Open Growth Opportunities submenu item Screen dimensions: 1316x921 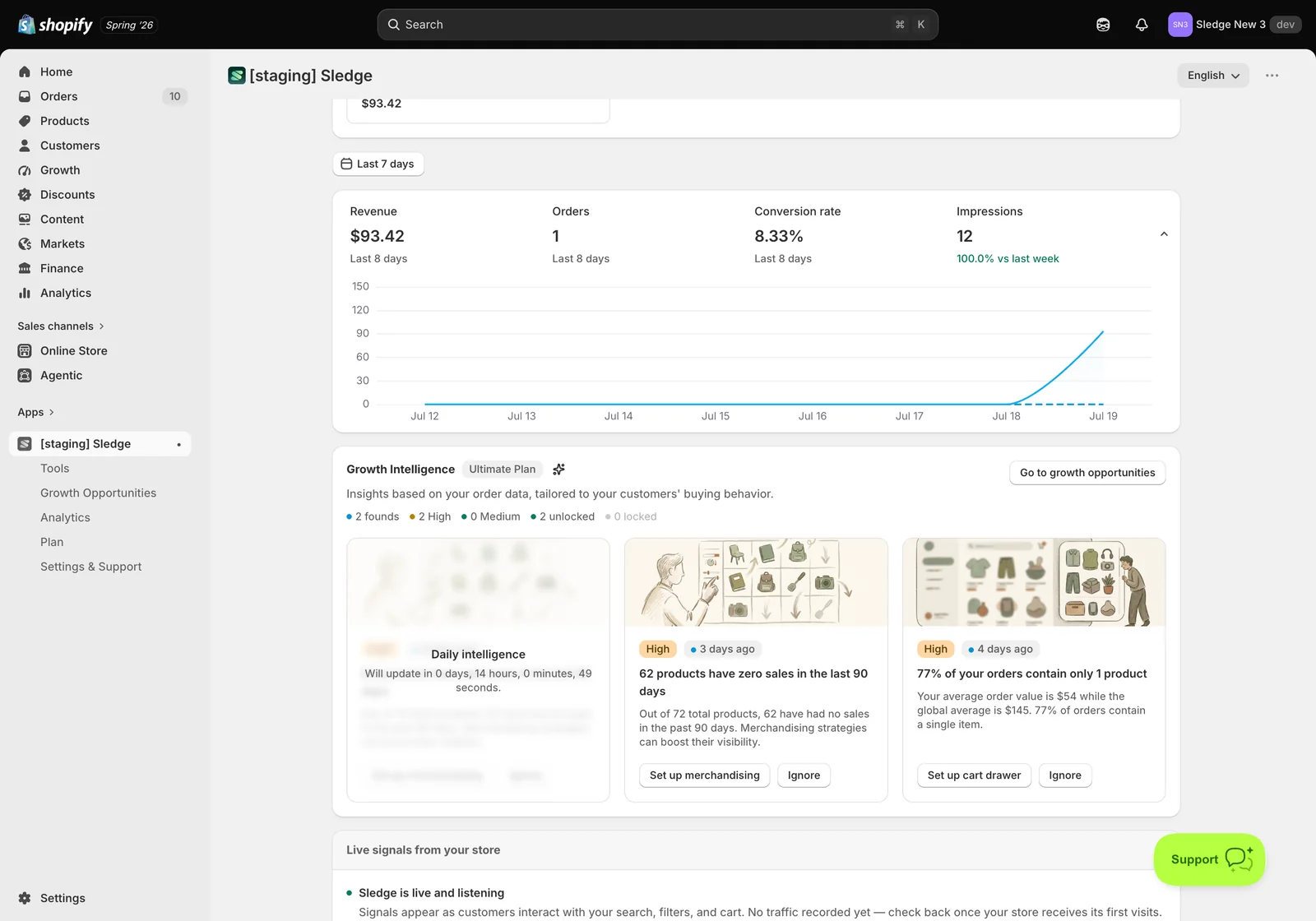click(99, 493)
